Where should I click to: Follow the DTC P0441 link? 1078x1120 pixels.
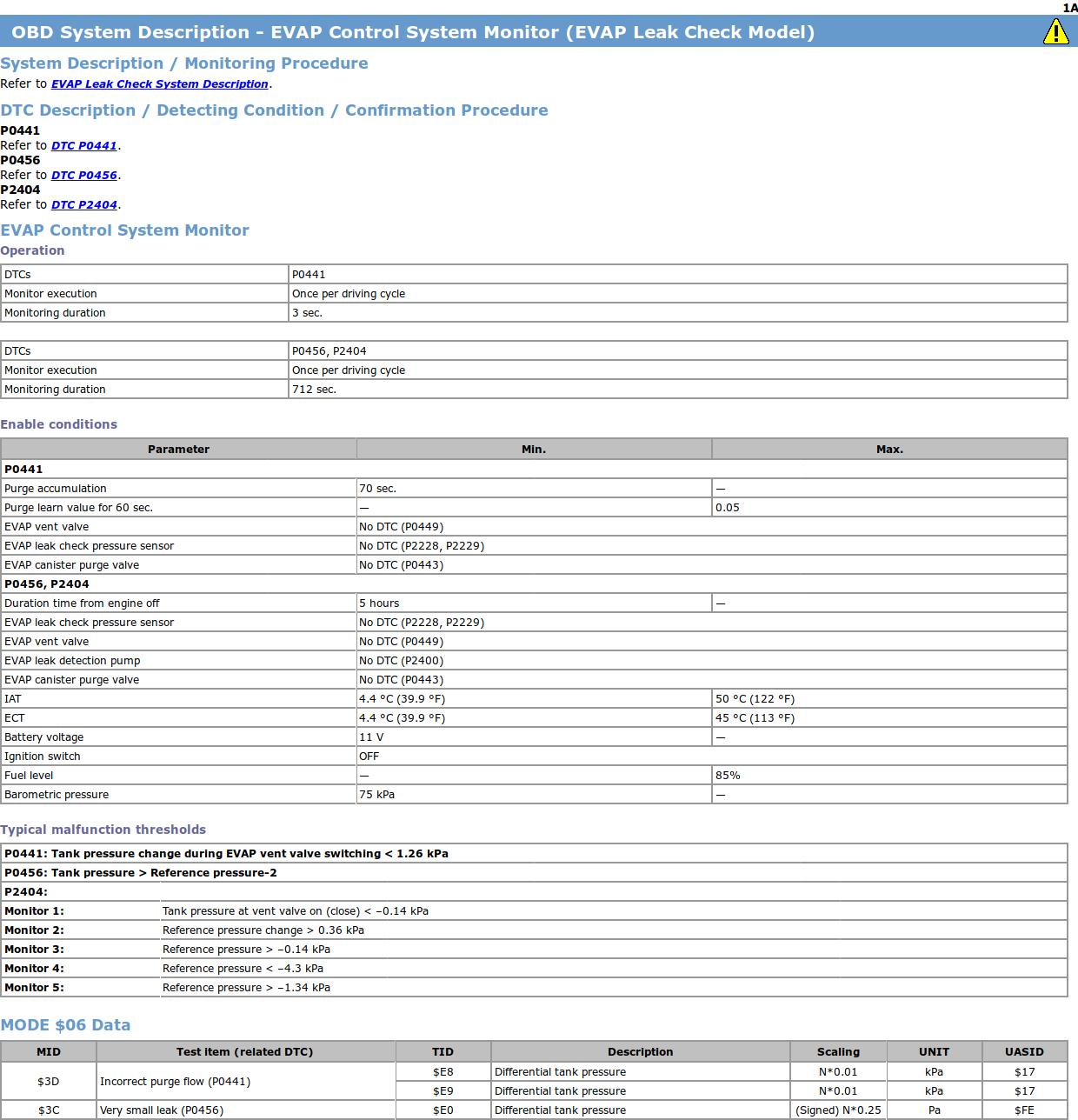[83, 146]
